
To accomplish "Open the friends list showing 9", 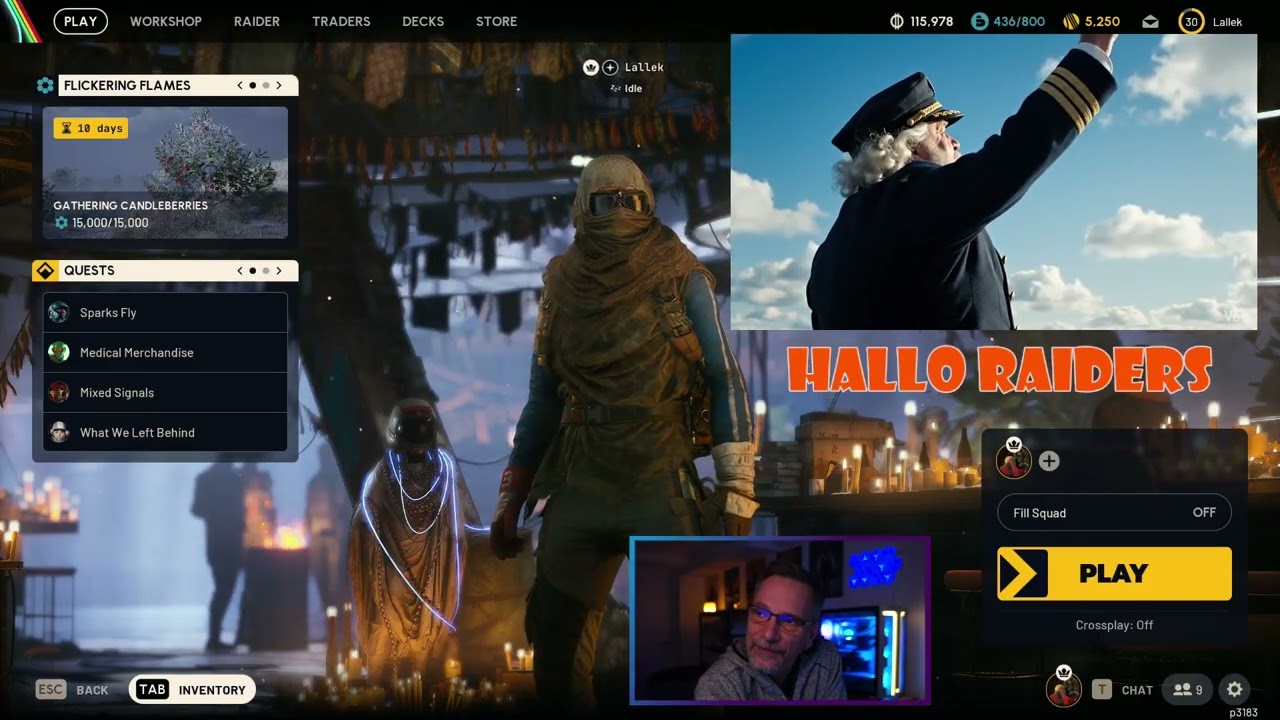I will pos(1187,689).
